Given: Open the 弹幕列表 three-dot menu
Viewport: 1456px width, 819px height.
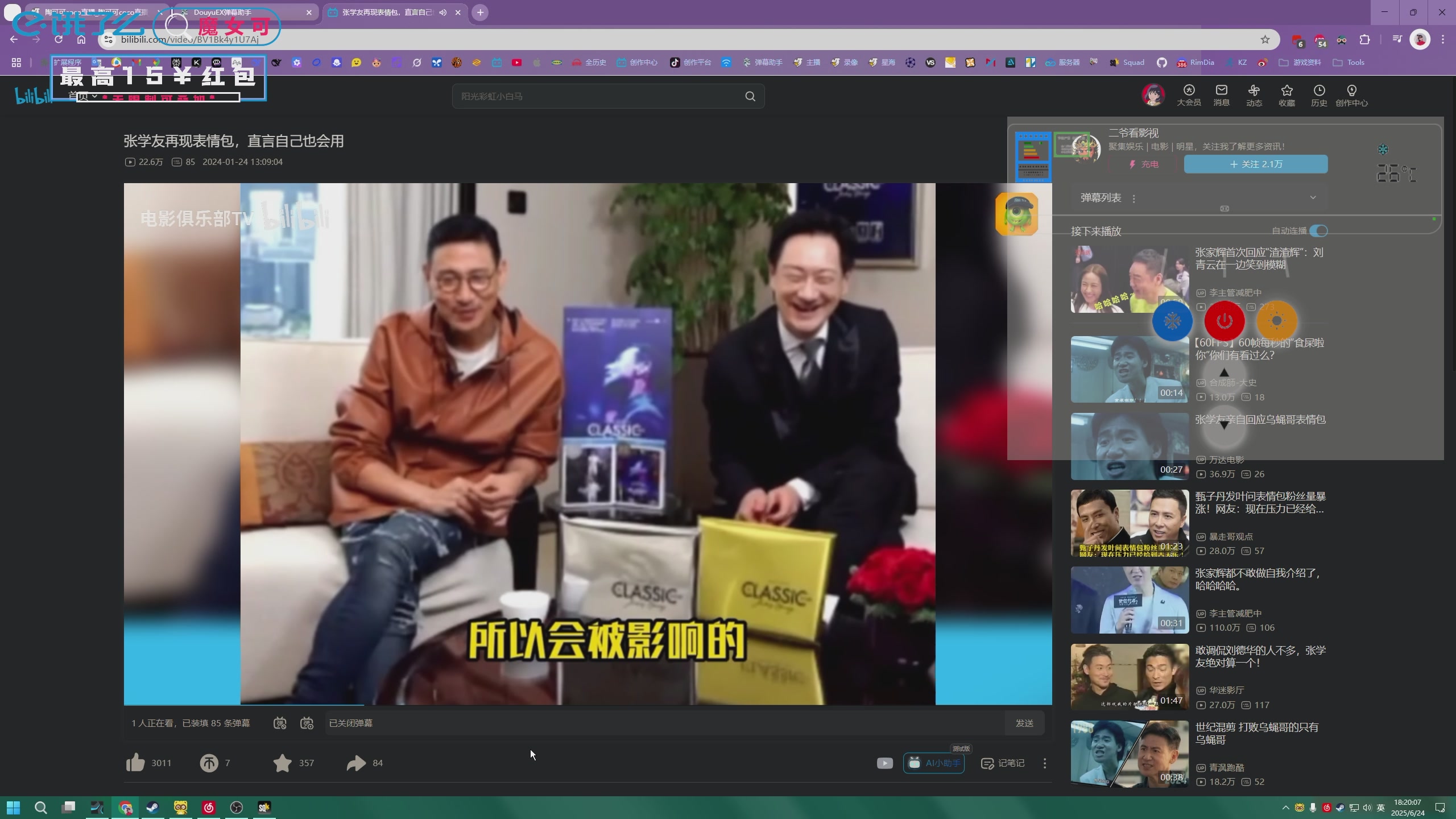Looking at the screenshot, I should coord(1134,198).
